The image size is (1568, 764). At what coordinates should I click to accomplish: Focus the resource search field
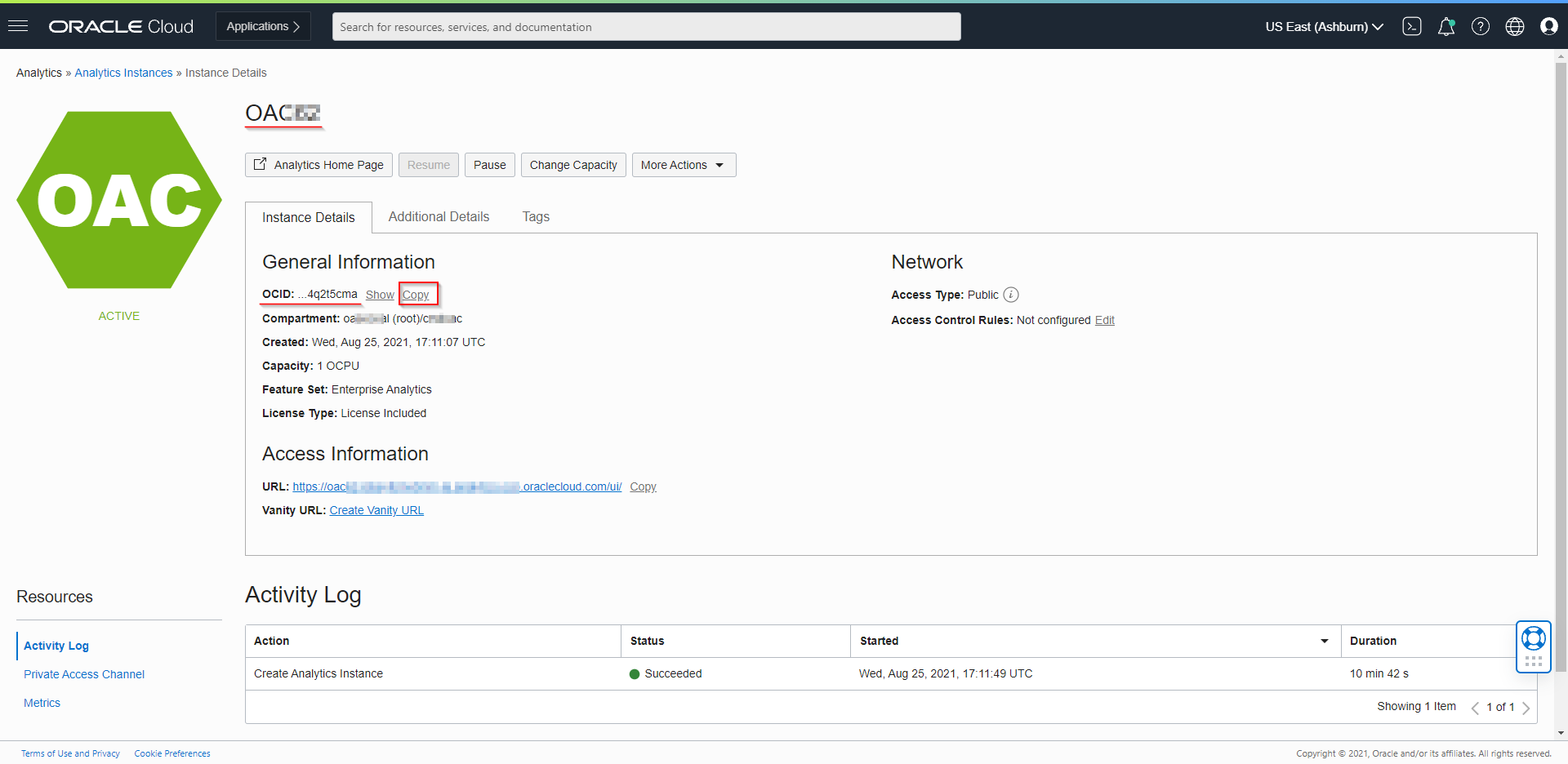pos(647,26)
